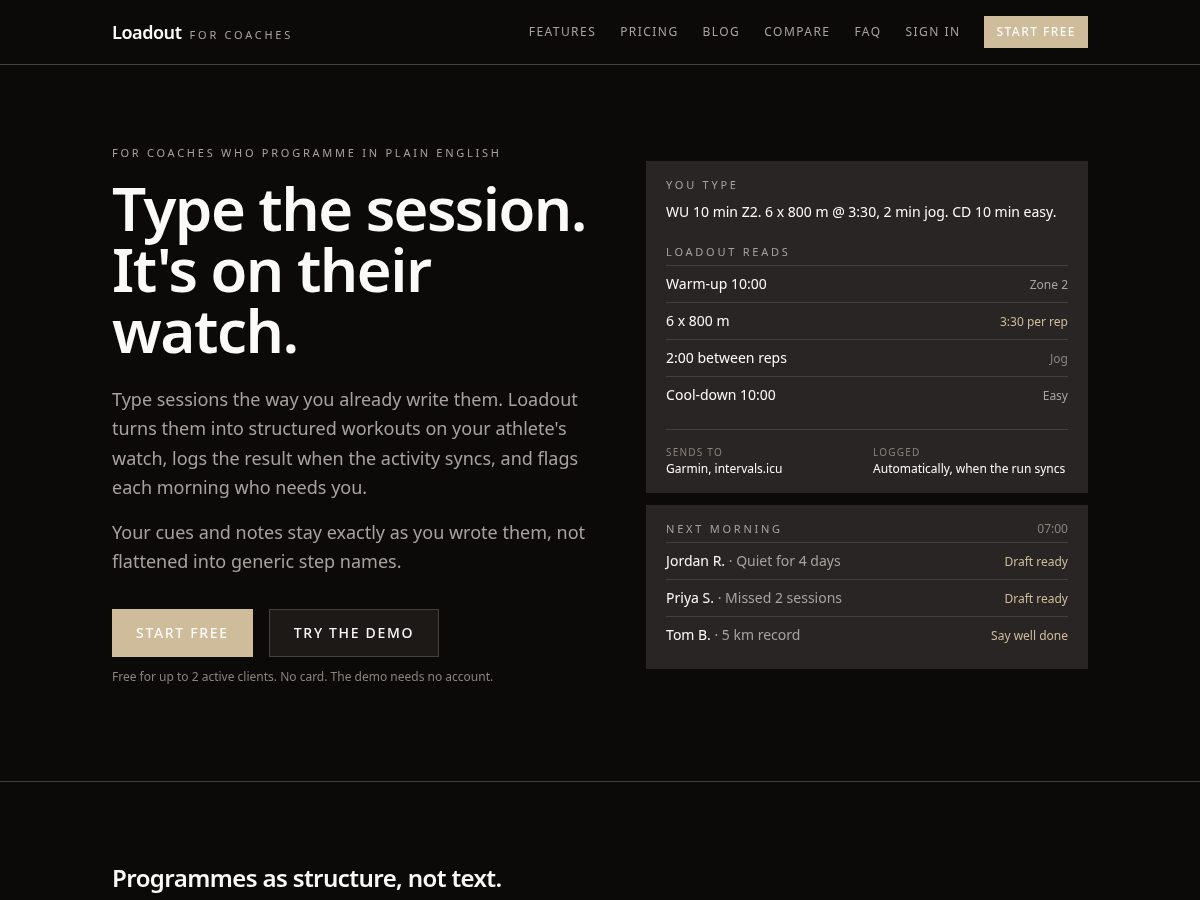Click the 'Zone 2' value

[1048, 285]
